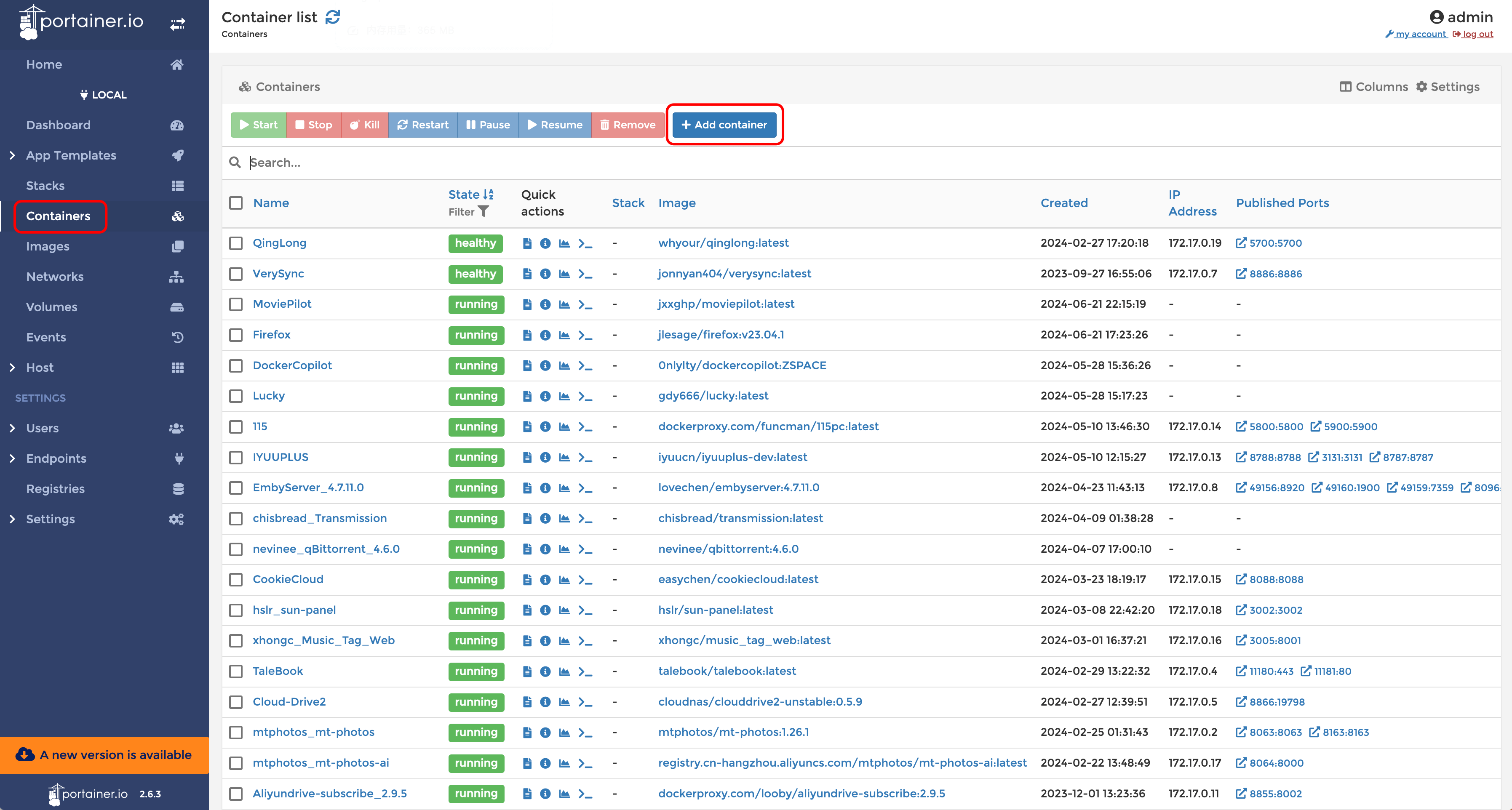Open inspect info icon for the VerySync container
The image size is (1512, 810).
(x=545, y=274)
